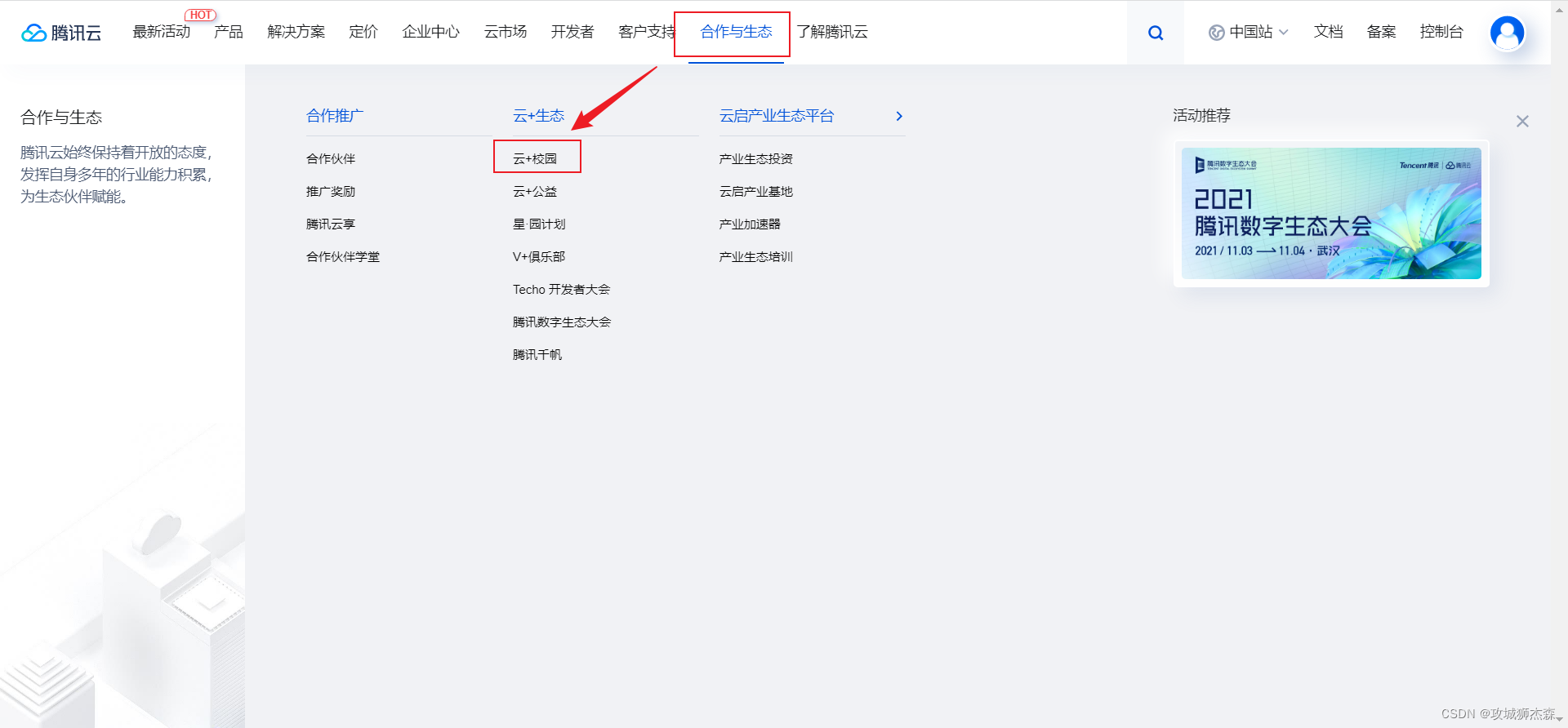
Task: Open the 解决方案 menu
Action: click(296, 32)
